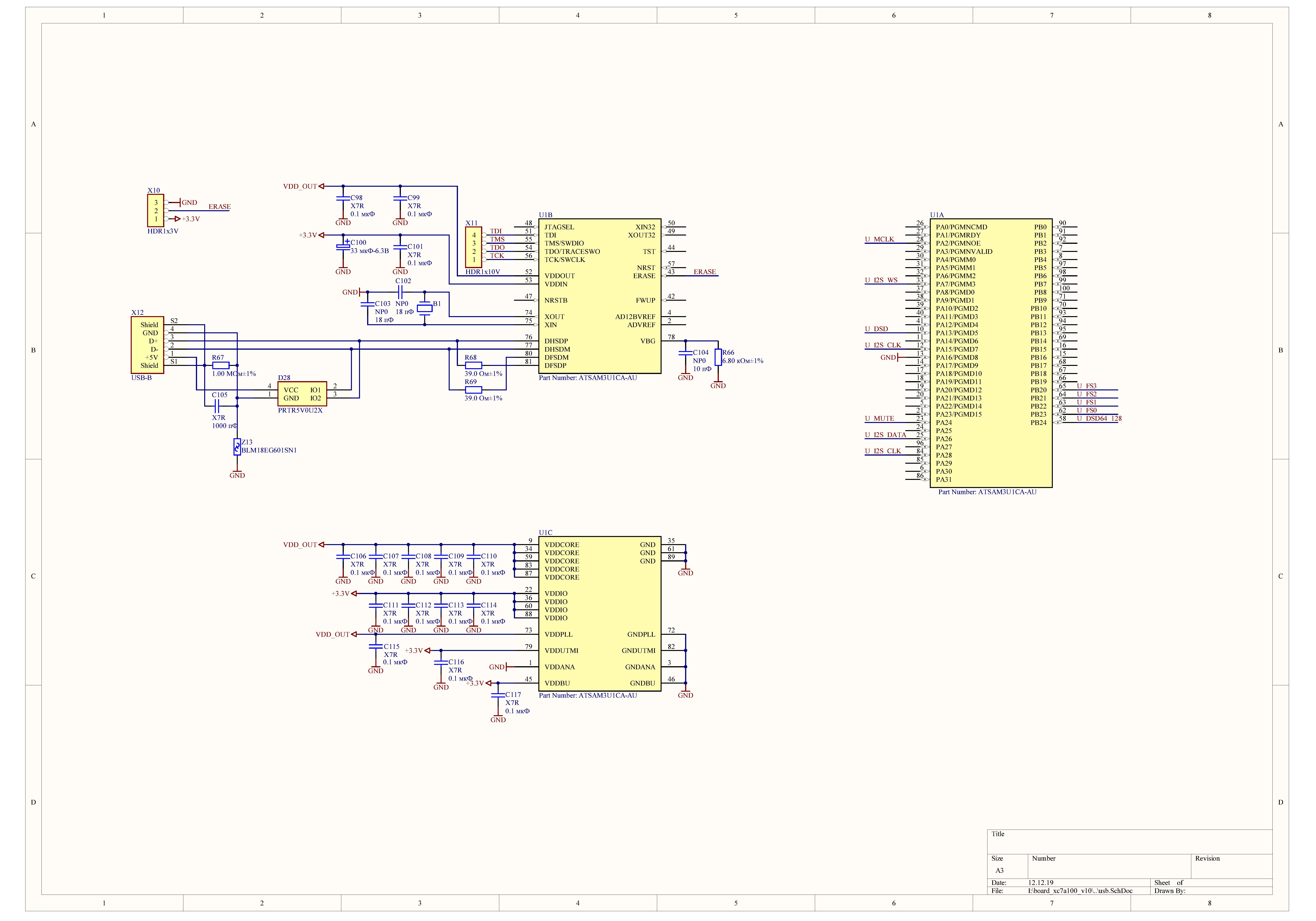Select the C100 polarized capacitor symbol
1316x921 pixels.
click(x=343, y=247)
